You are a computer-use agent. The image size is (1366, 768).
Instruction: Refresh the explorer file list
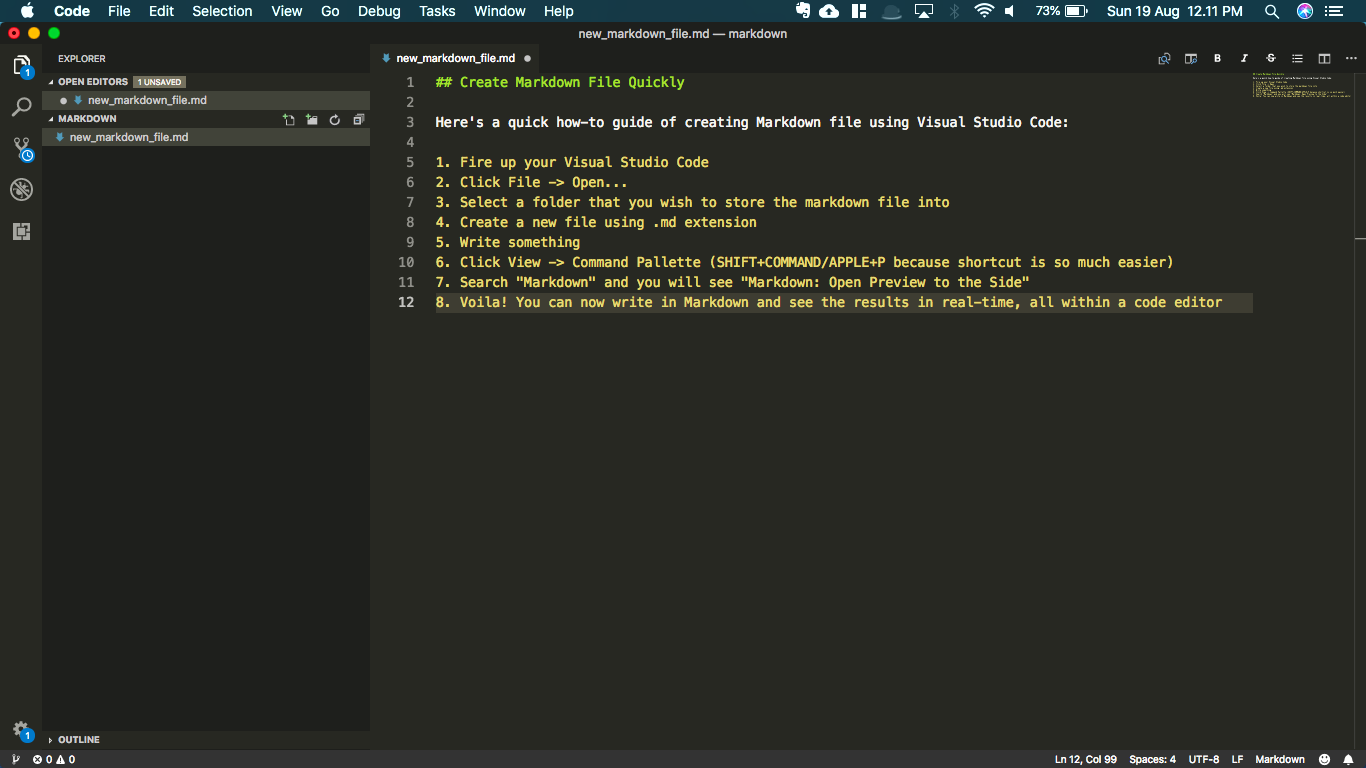pyautogui.click(x=335, y=119)
